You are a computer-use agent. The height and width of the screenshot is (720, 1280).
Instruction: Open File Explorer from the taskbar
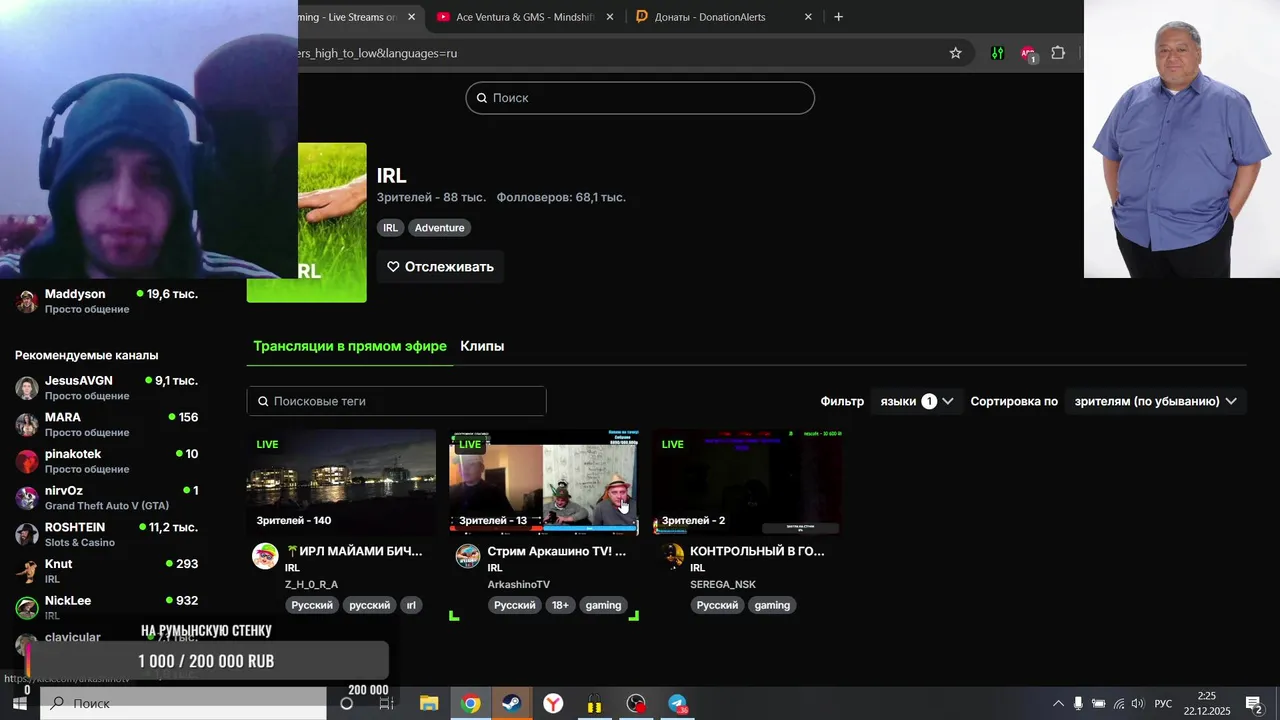pos(429,704)
